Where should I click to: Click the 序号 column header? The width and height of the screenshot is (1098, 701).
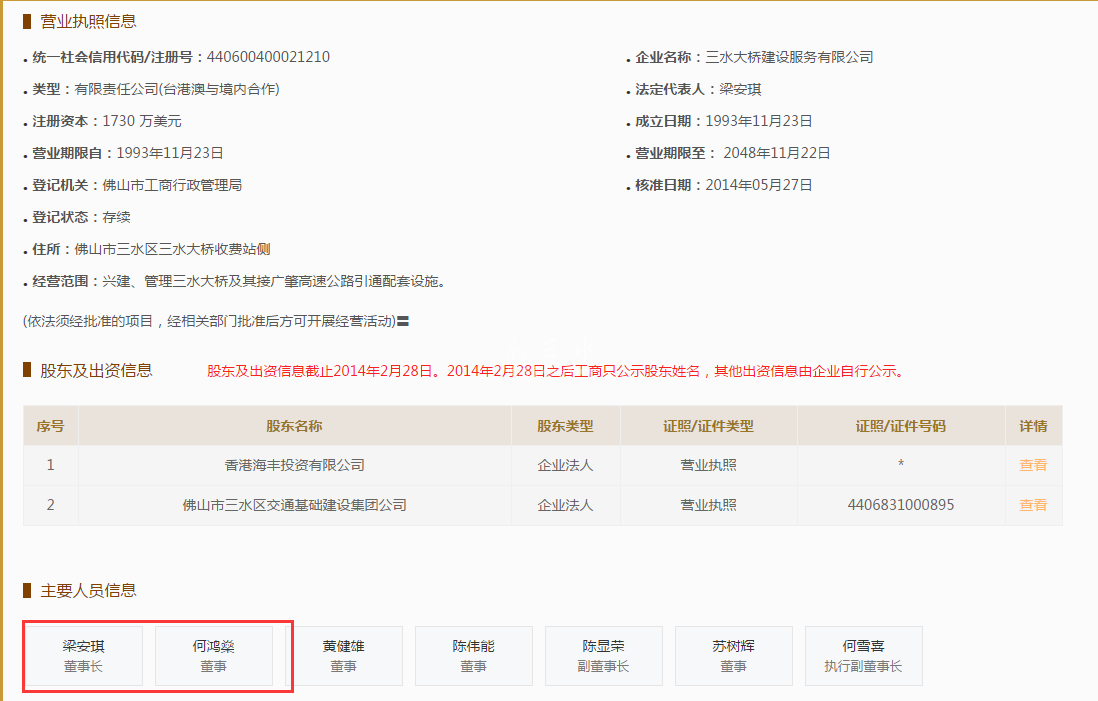point(50,426)
